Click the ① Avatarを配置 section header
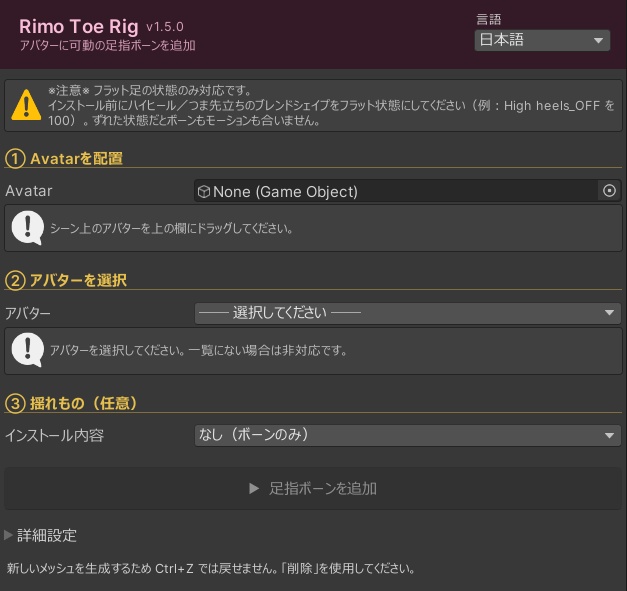The height and width of the screenshot is (591, 627). pos(64,158)
